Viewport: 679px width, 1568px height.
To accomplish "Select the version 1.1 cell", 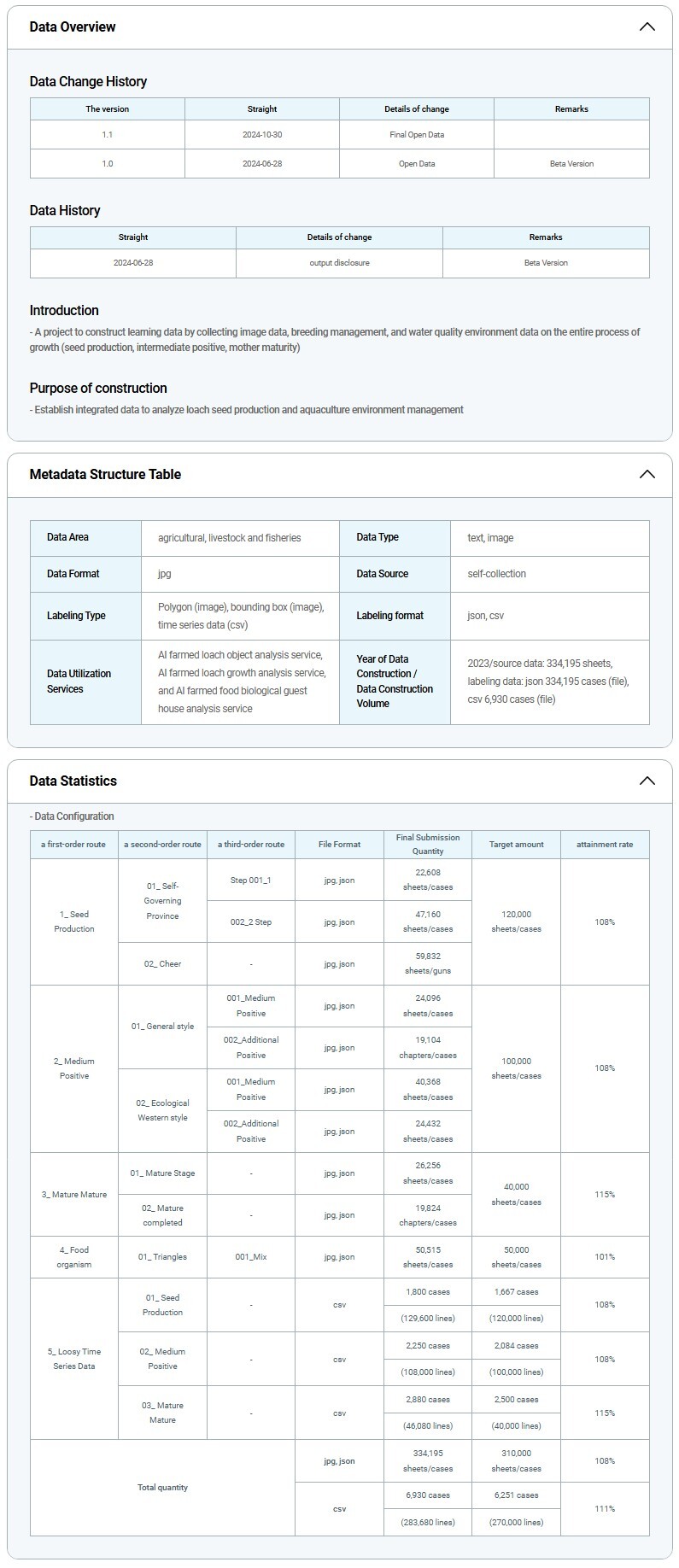I will point(108,135).
